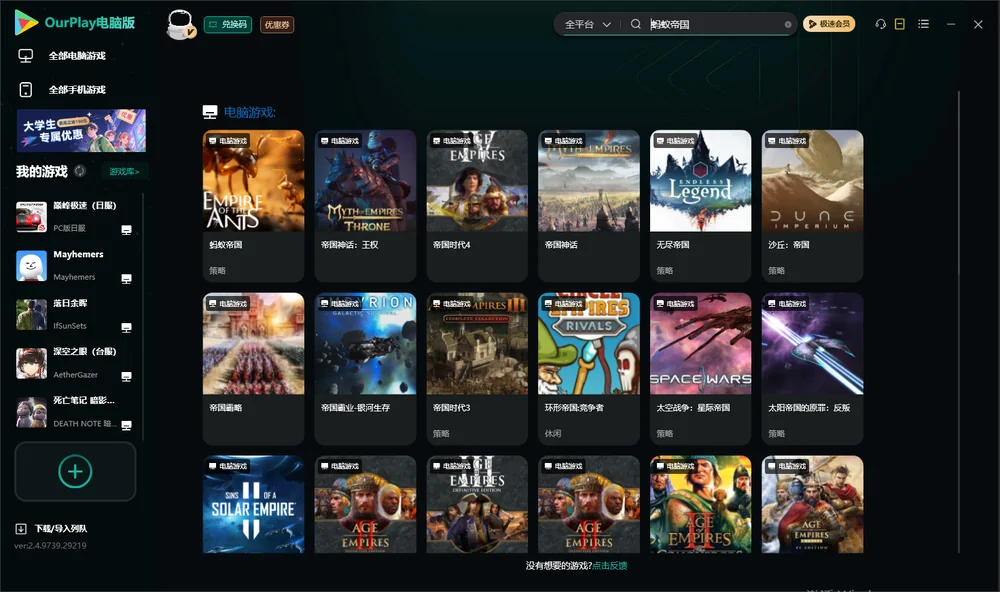Open the Empire of the Ants game card
Screen dimensions: 1000x592
coord(253,205)
